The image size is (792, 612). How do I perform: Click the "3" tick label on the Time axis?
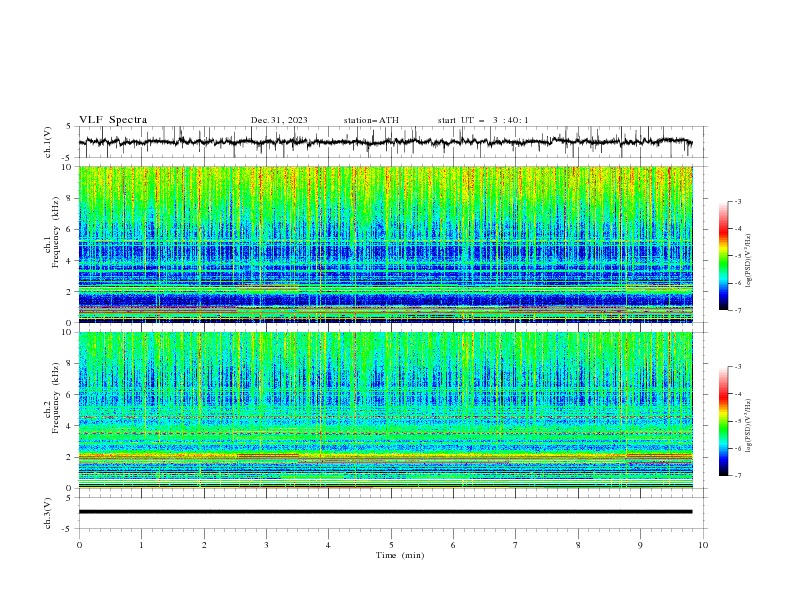[266, 545]
